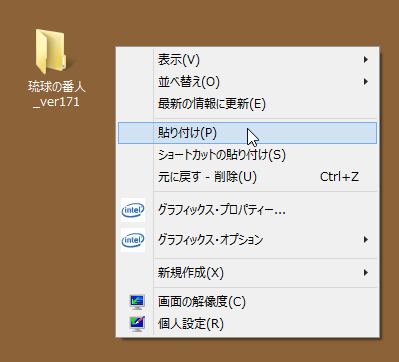
Task: Click the Intel logo beside グラフィックス・オプション
Action: click(133, 240)
